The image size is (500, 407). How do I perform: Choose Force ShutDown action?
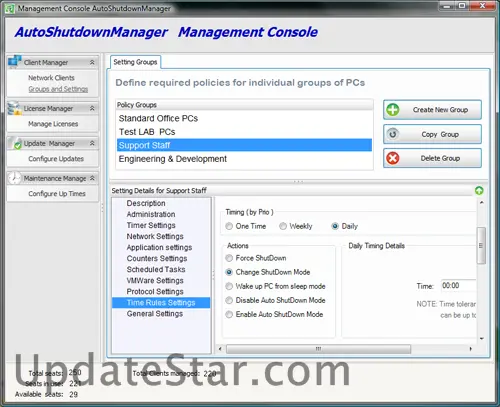click(229, 258)
